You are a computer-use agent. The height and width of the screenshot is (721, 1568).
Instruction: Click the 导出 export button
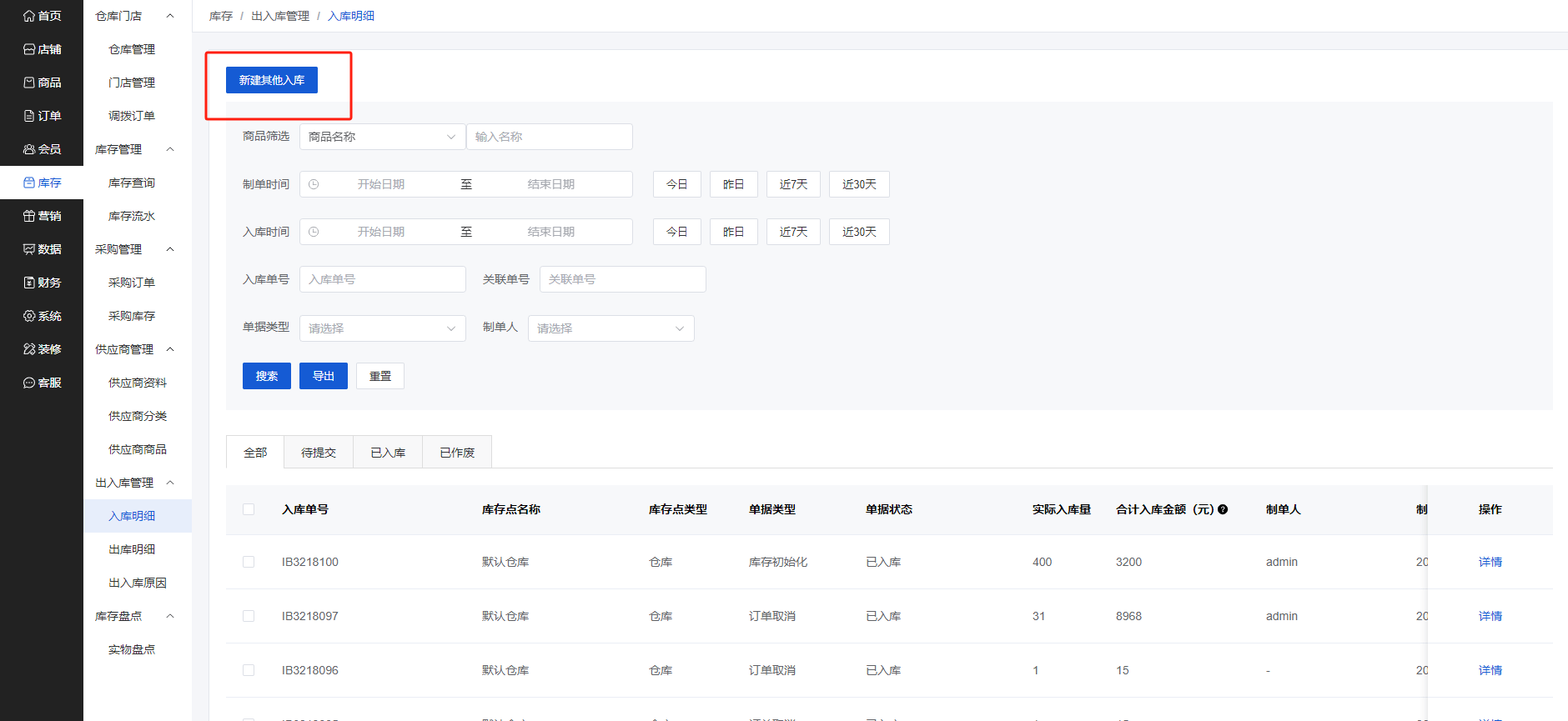pos(324,376)
